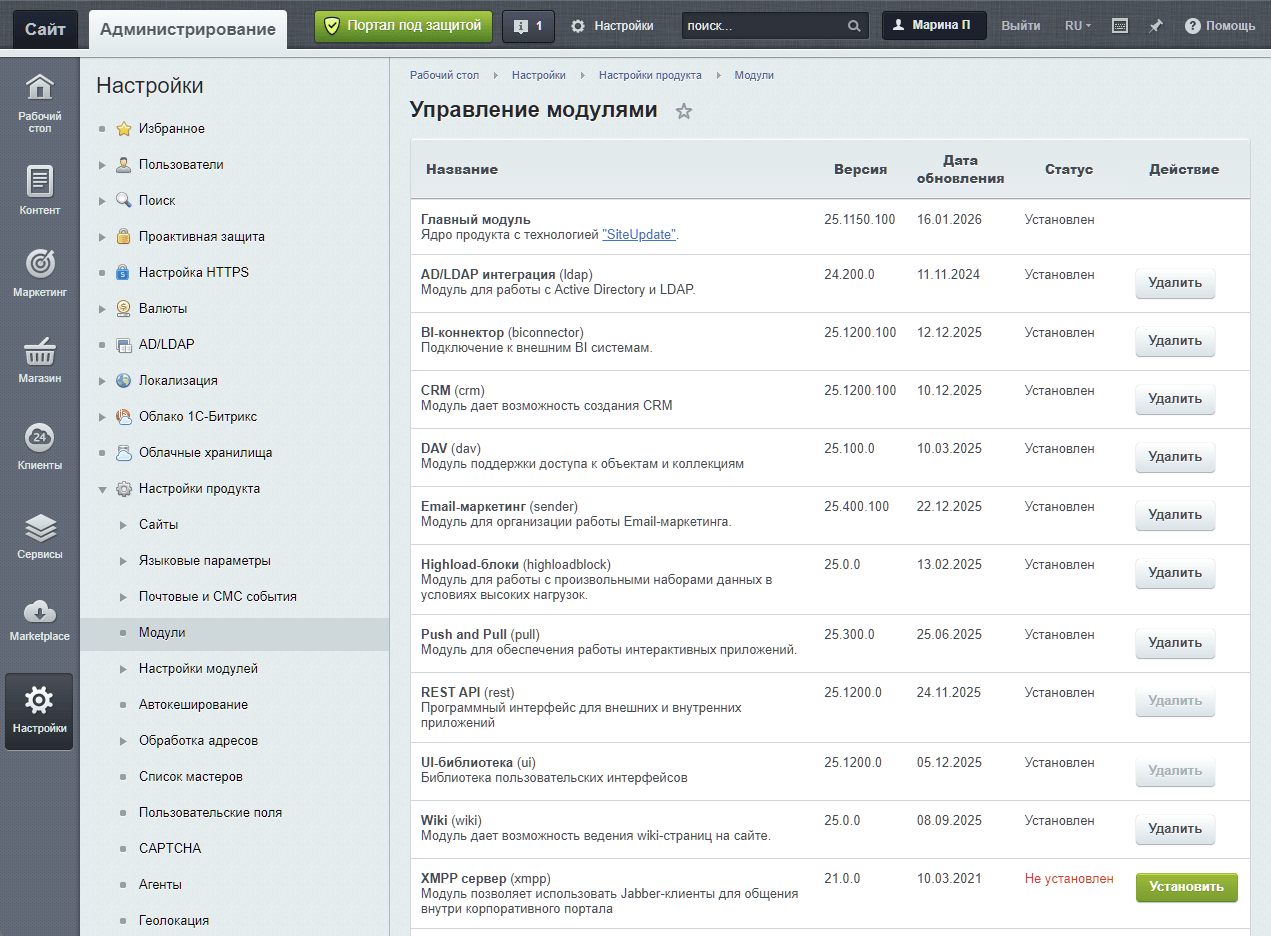This screenshot has height=936, width=1271.
Task: Click Удалить for the AD/LDAP интеграция module
Action: point(1175,283)
